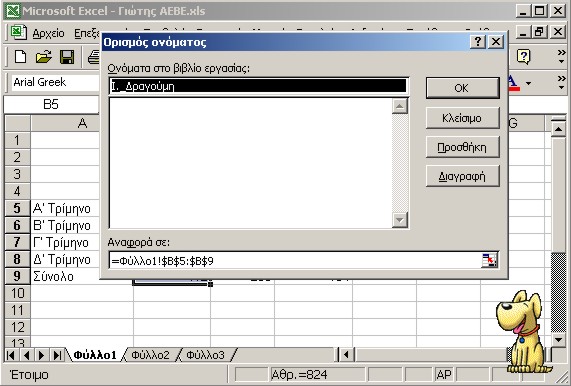Click the New workbook icon

coord(20,57)
